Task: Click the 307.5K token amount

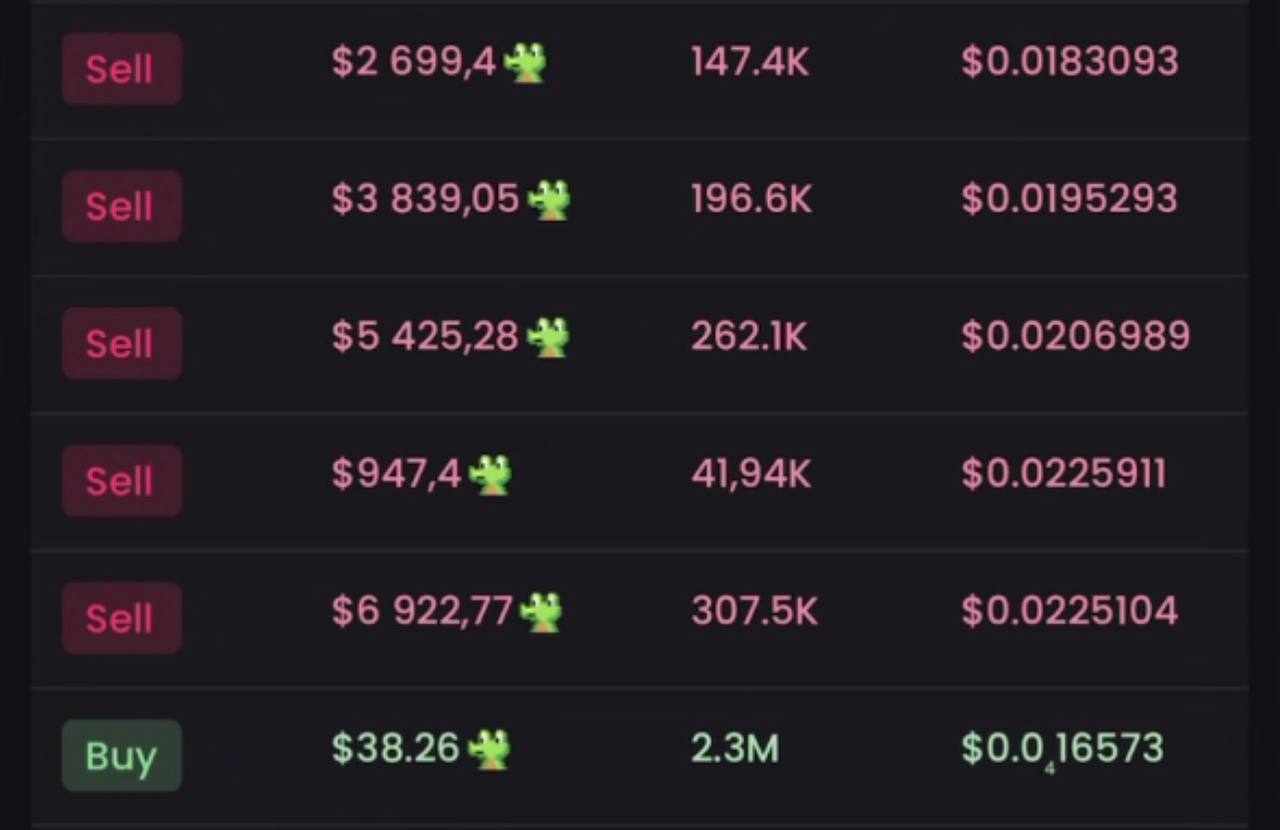Action: tap(754, 611)
